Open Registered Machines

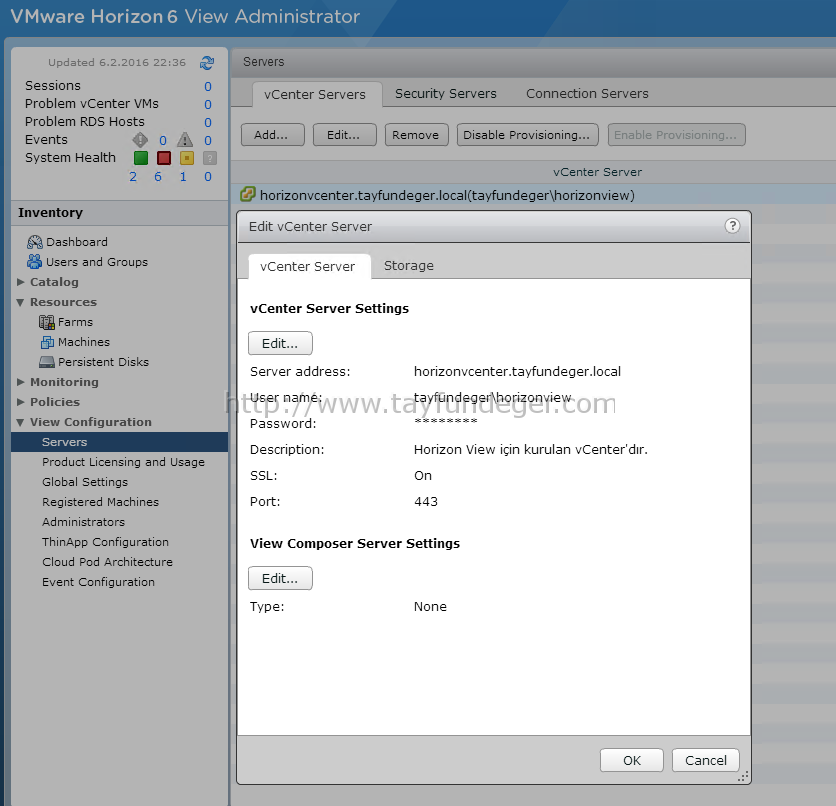click(100, 502)
